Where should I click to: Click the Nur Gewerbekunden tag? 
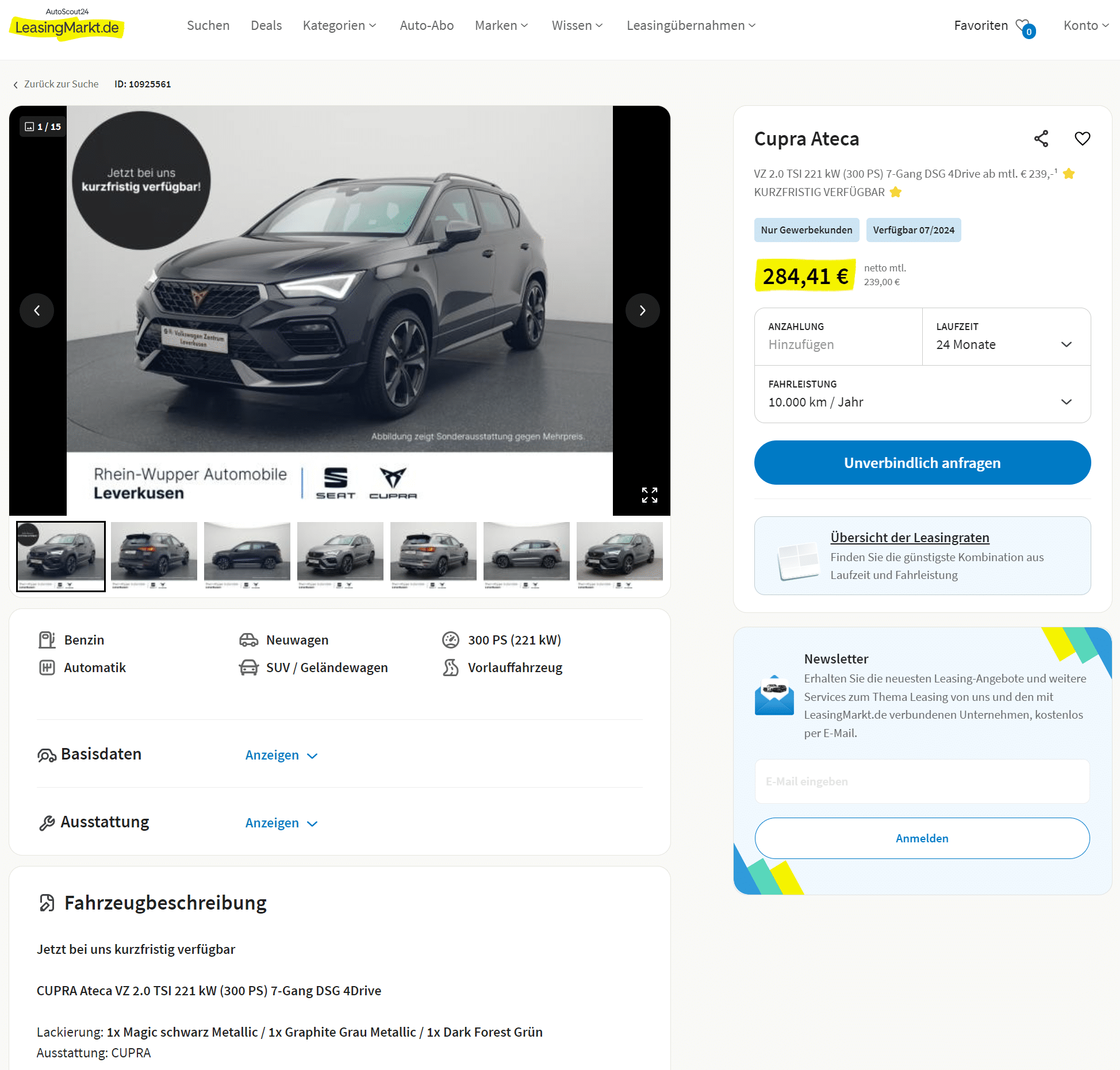[807, 230]
